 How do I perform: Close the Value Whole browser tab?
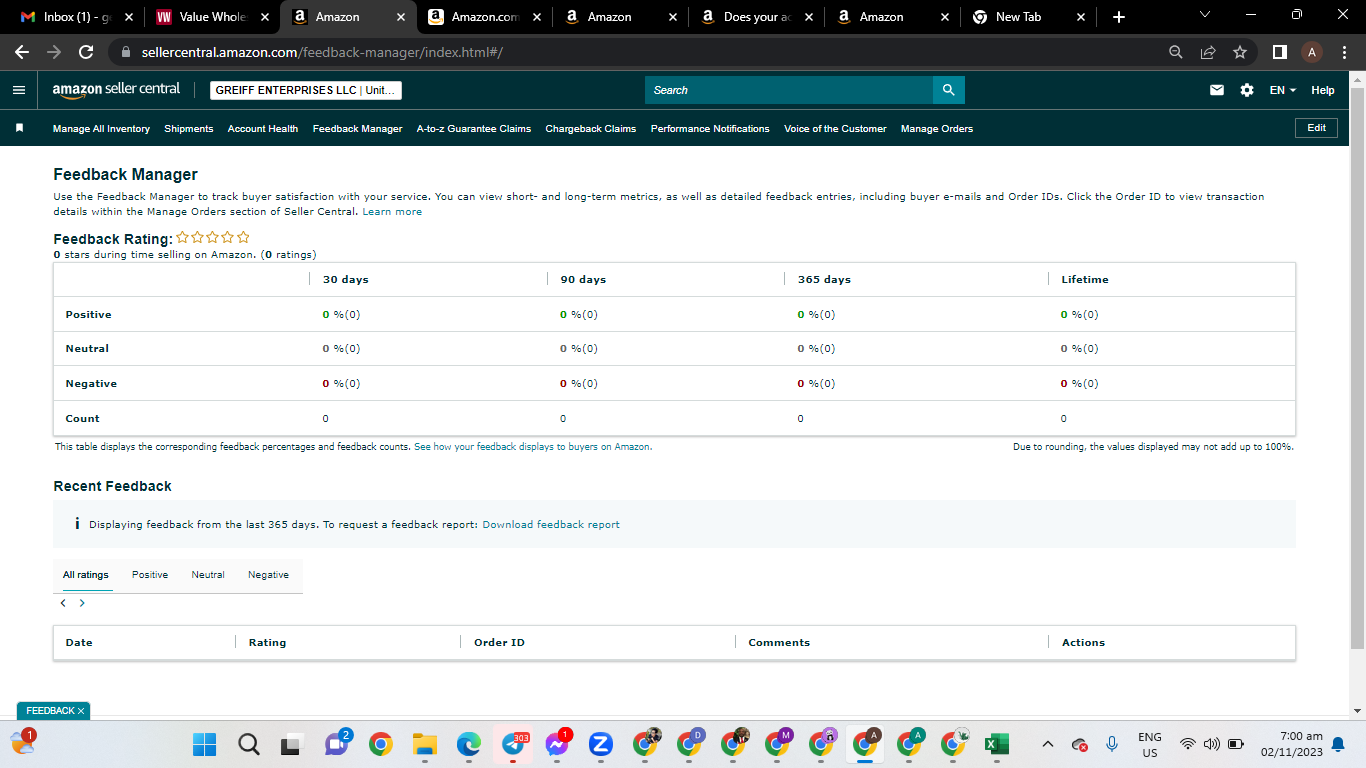264,17
